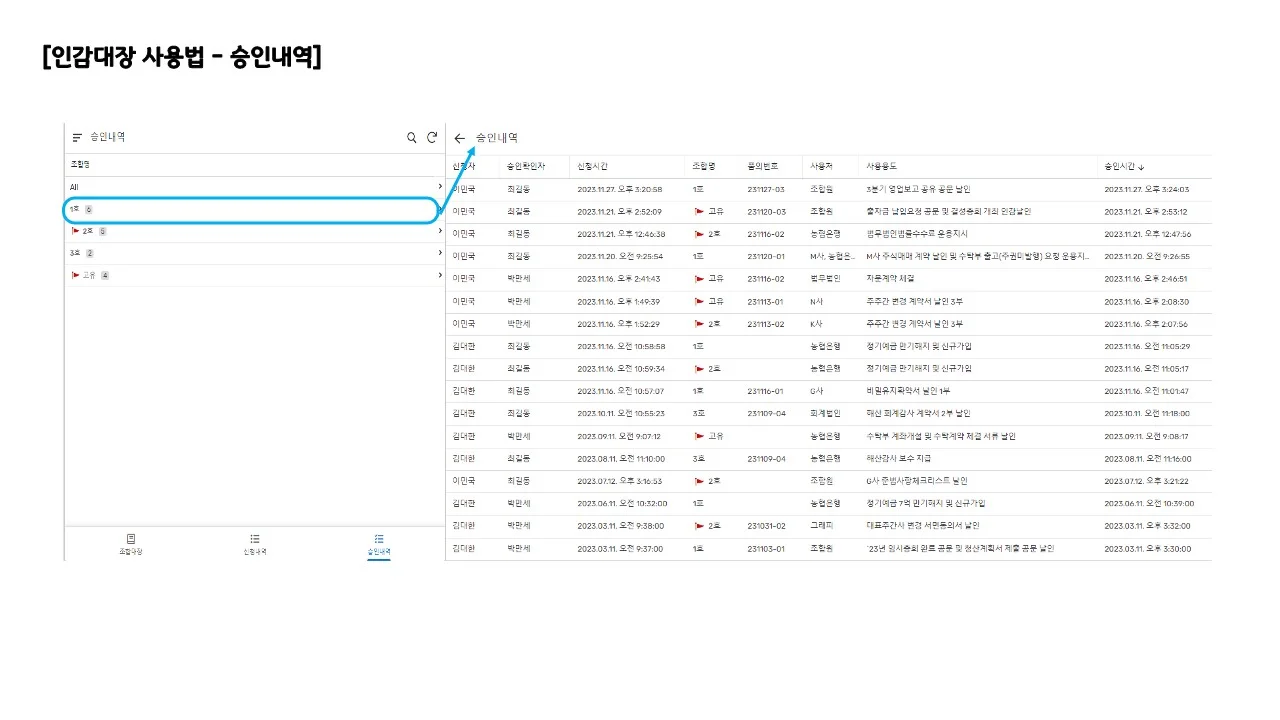1280x720 pixels.
Task: Expand the 고유 row chevron
Action: click(x=439, y=275)
